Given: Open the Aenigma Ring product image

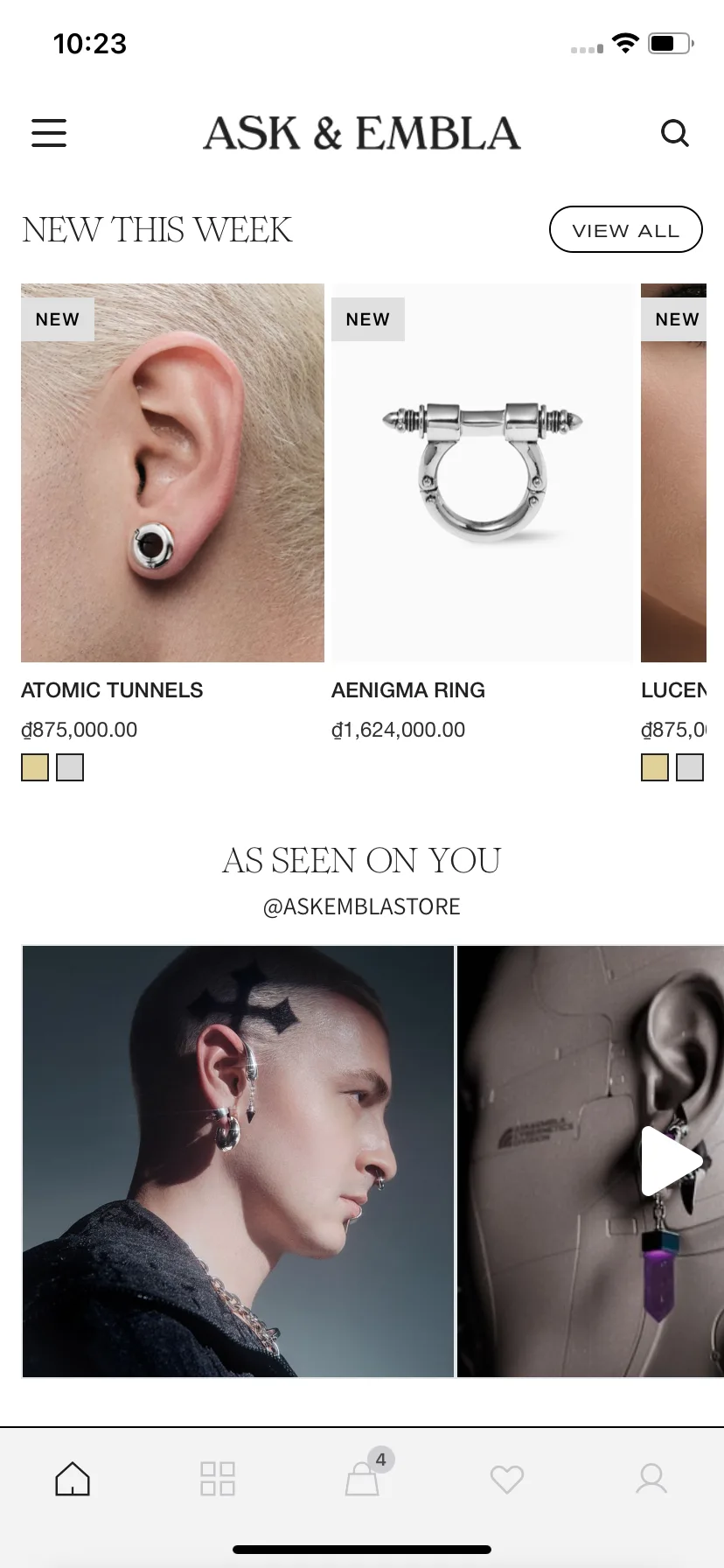Looking at the screenshot, I should pyautogui.click(x=483, y=472).
